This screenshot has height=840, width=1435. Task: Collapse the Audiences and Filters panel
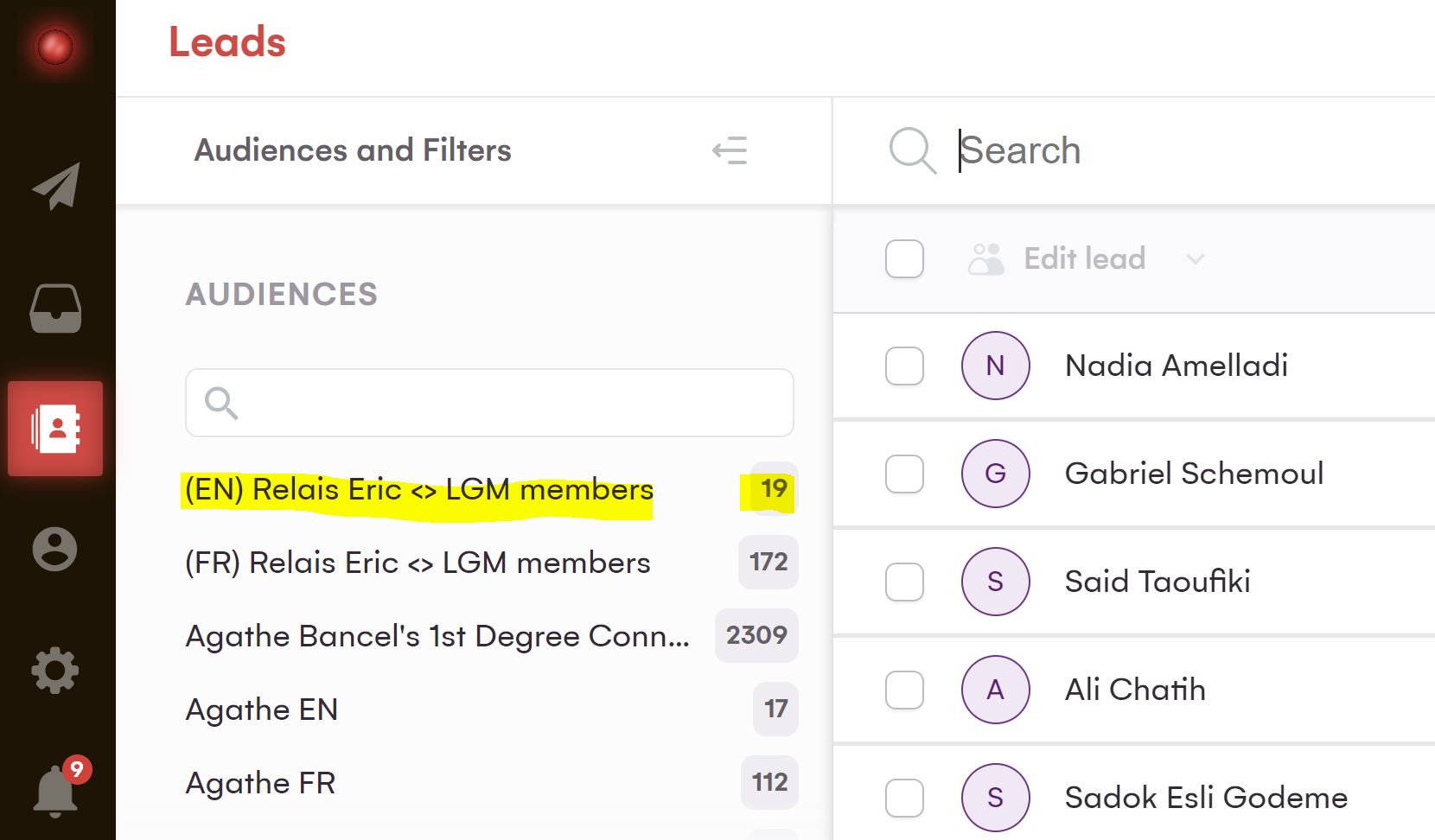[x=730, y=150]
